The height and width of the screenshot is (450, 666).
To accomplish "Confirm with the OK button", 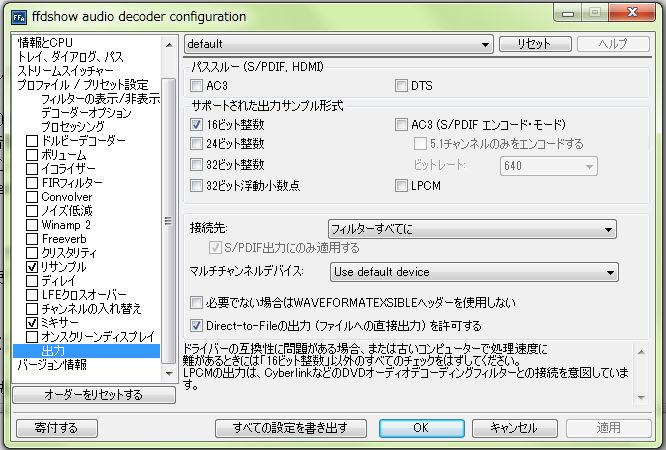I will [x=421, y=428].
